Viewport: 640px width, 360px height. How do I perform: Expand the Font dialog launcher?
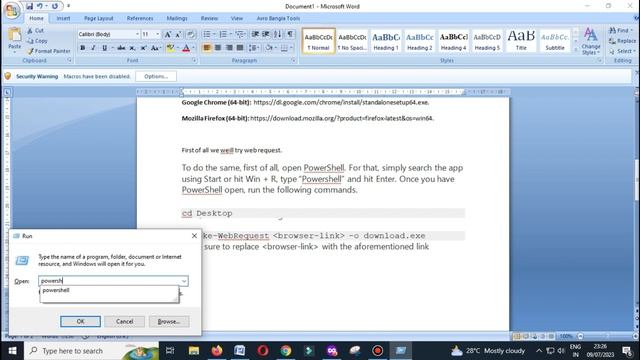point(194,60)
